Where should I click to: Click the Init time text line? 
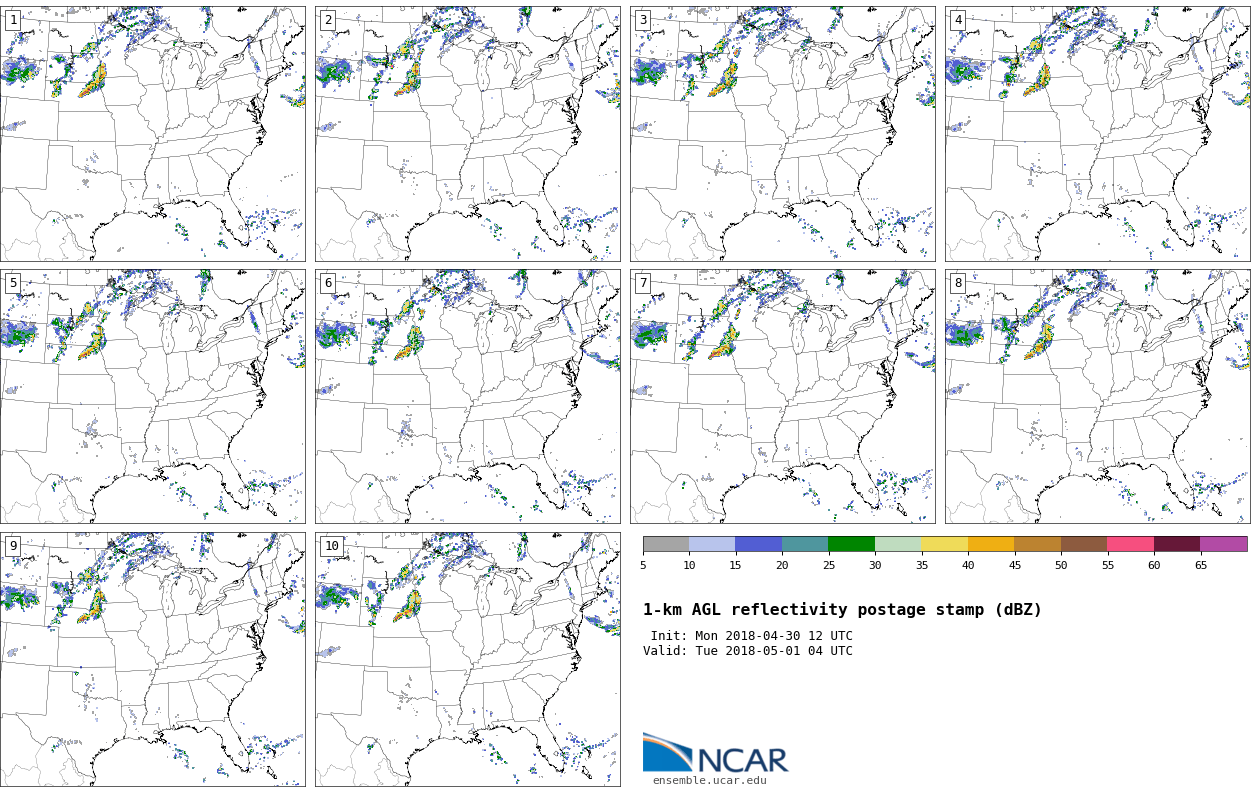click(751, 636)
